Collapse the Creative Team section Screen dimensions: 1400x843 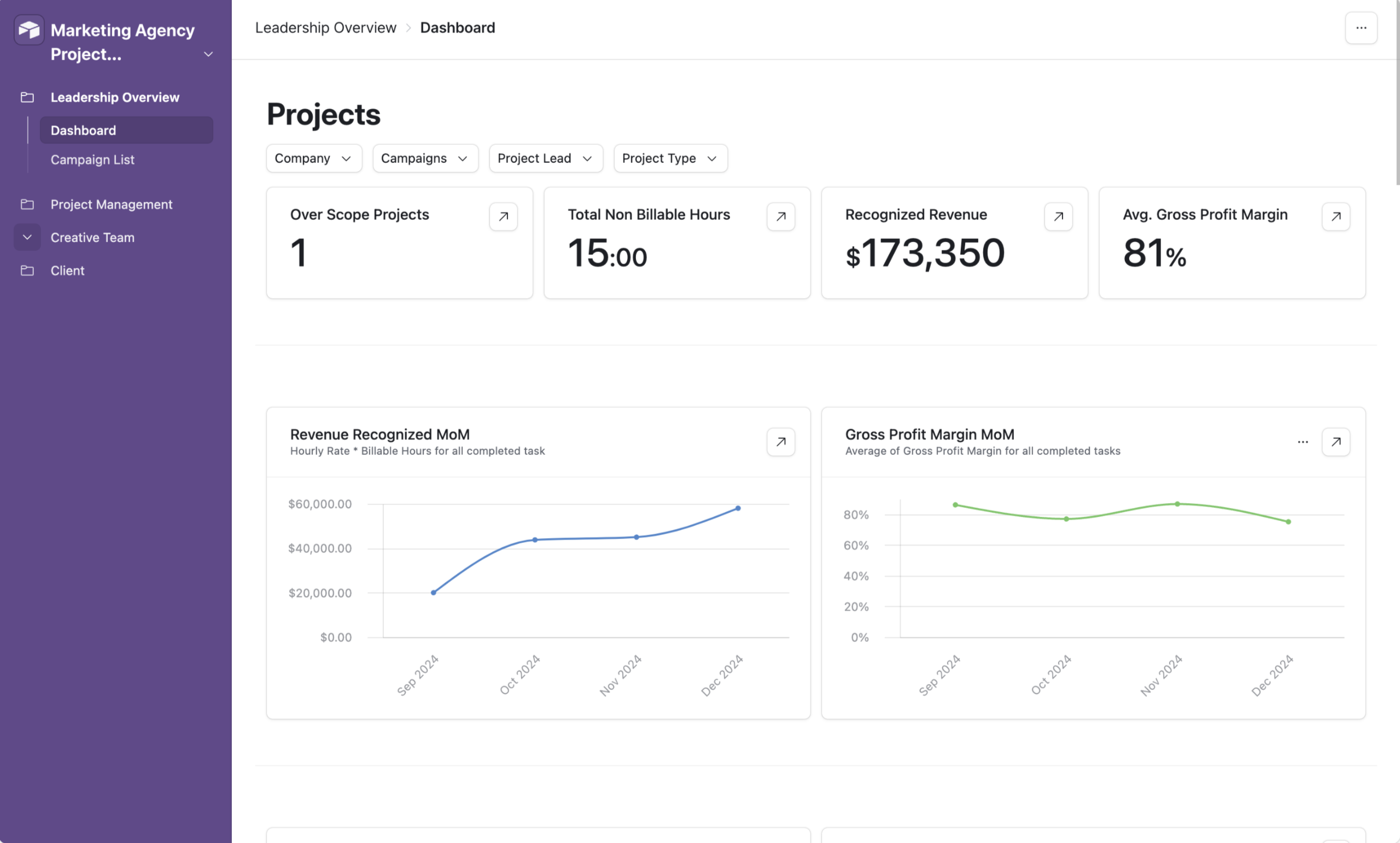point(27,237)
